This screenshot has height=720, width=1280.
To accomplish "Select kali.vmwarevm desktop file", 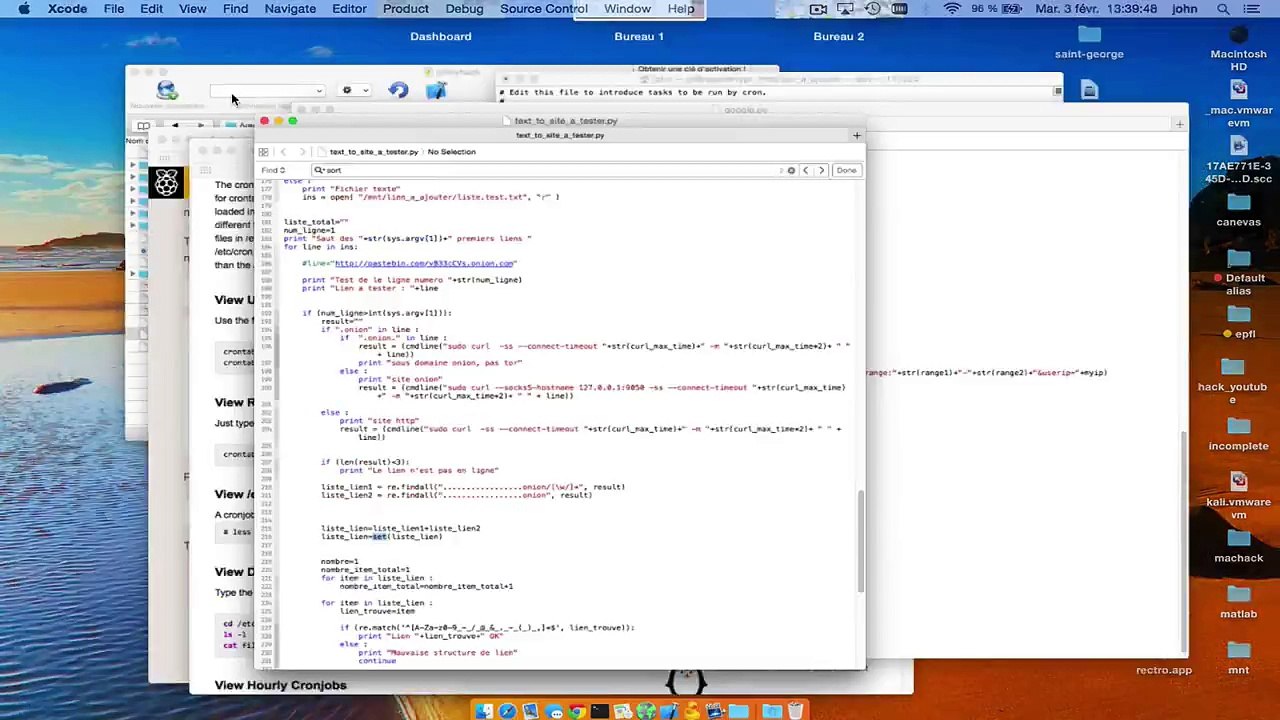I will (1238, 495).
